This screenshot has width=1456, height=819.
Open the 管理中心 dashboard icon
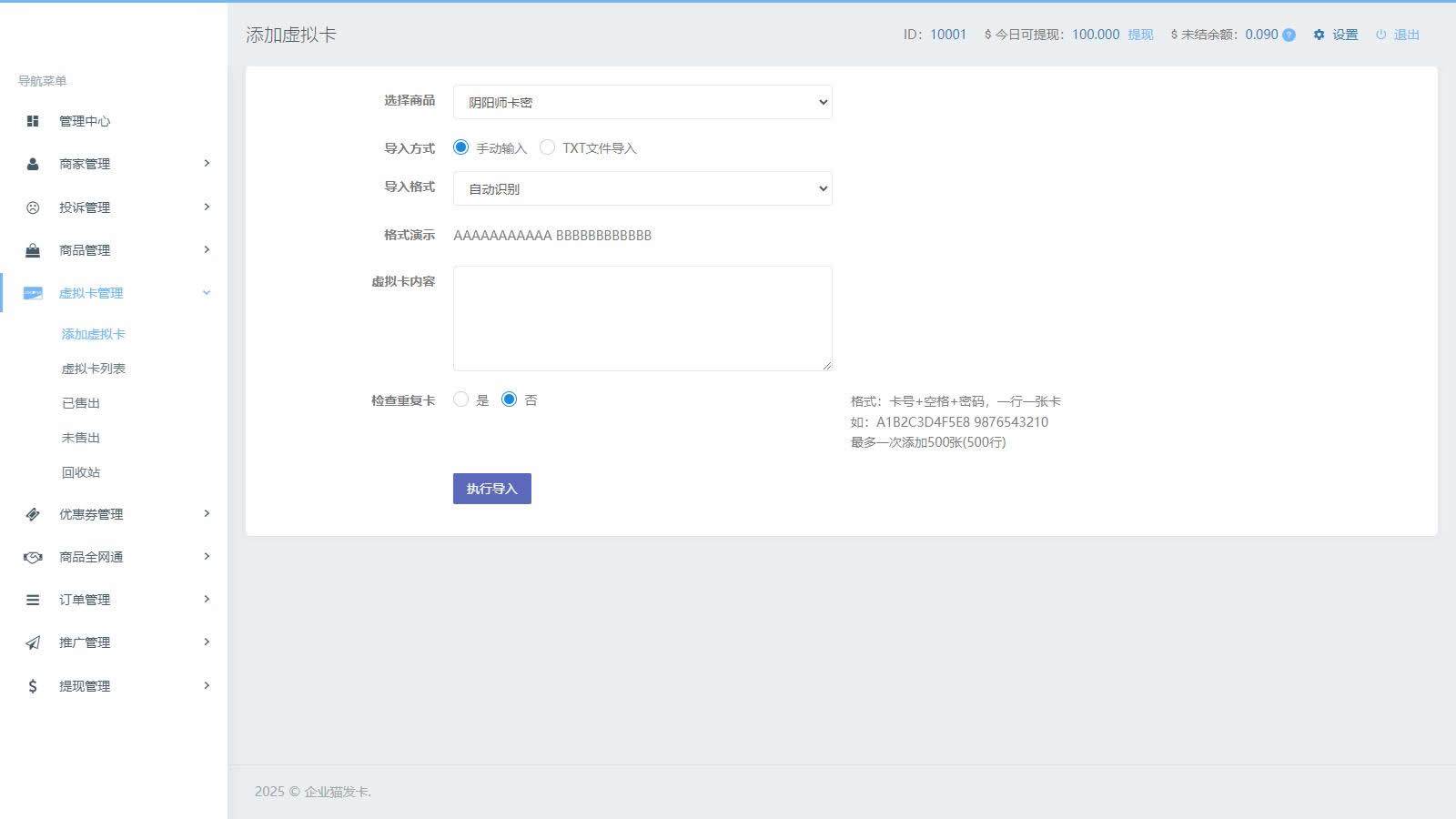33,120
